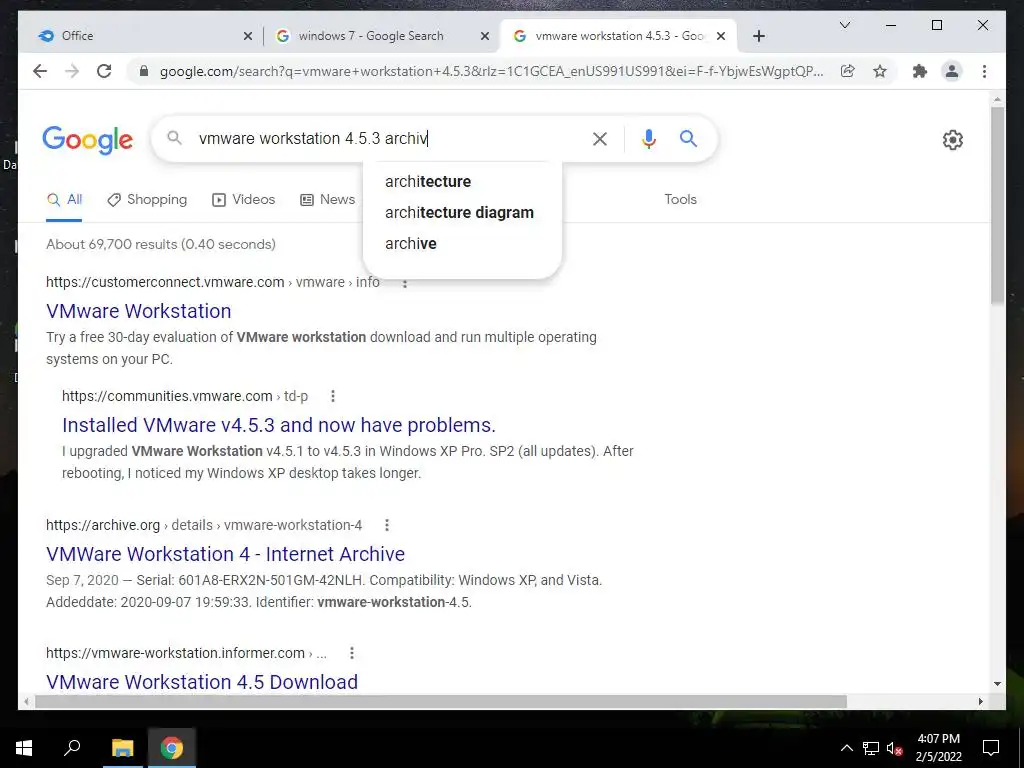This screenshot has height=768, width=1024.
Task: Open search Tools options
Action: pos(680,200)
